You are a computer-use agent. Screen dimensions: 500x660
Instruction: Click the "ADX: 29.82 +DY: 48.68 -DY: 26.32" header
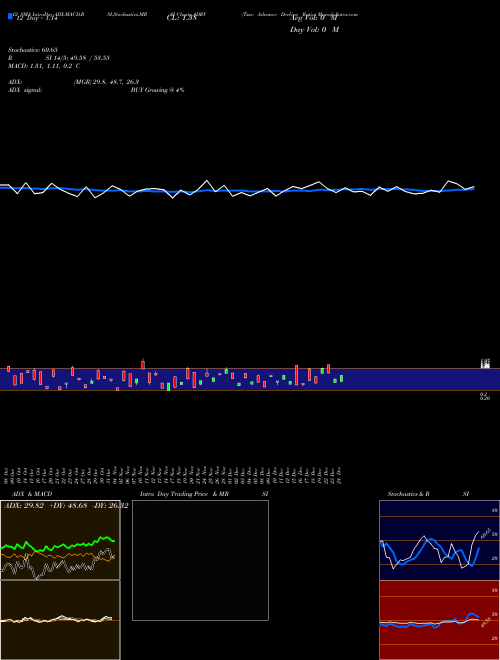[x=66, y=506]
